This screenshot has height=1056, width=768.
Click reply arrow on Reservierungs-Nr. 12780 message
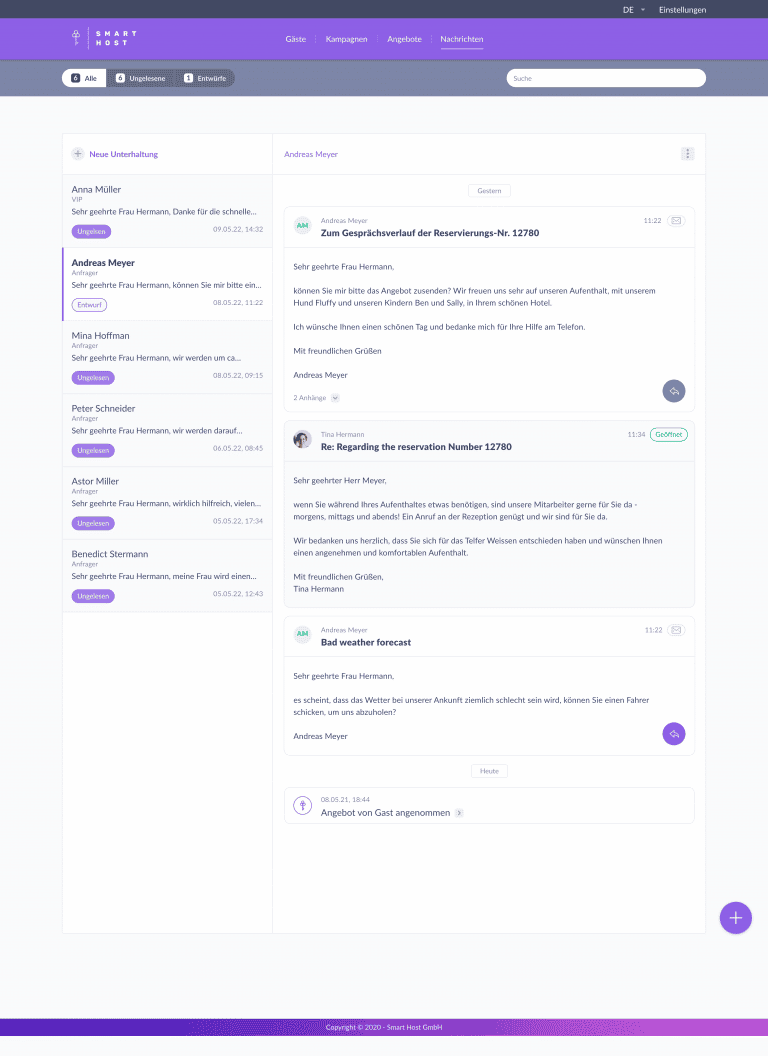click(x=674, y=391)
